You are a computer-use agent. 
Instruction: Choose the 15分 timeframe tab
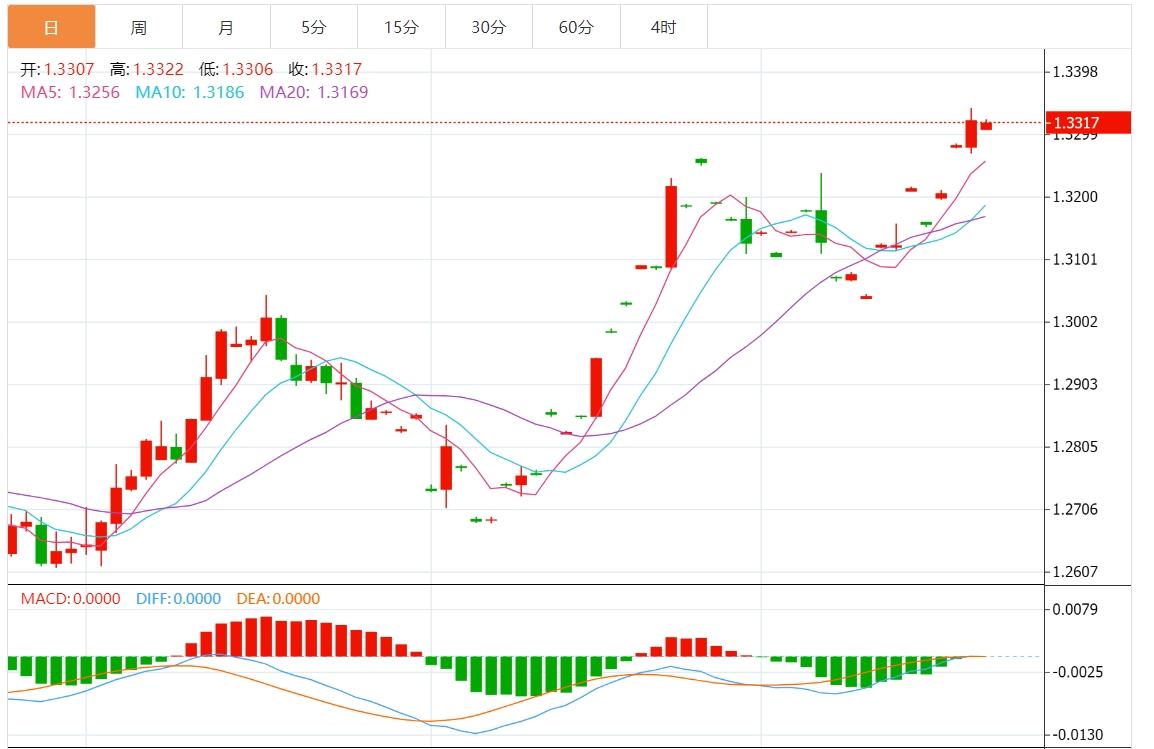click(x=401, y=27)
